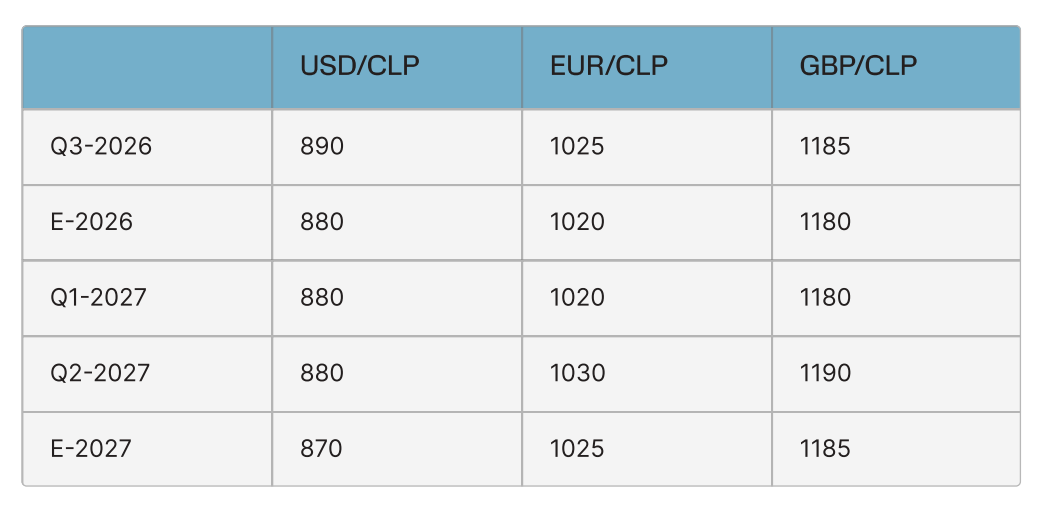Click the USD/CLP column header
Screen dimensions: 1051x520
coord(397,67)
